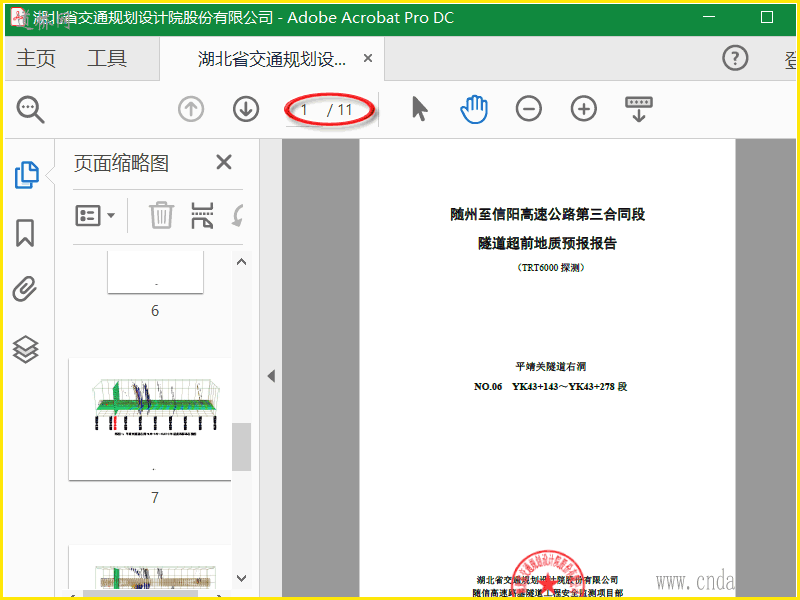Click thumbnail label number 7

point(155,497)
